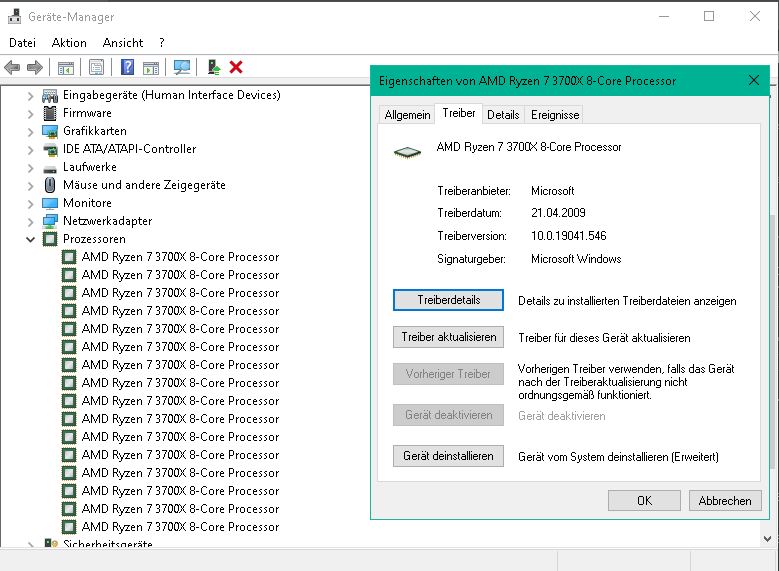Screen dimensions: 779x571
Task: Expand the Grafikkarten node
Action: pos(31,132)
